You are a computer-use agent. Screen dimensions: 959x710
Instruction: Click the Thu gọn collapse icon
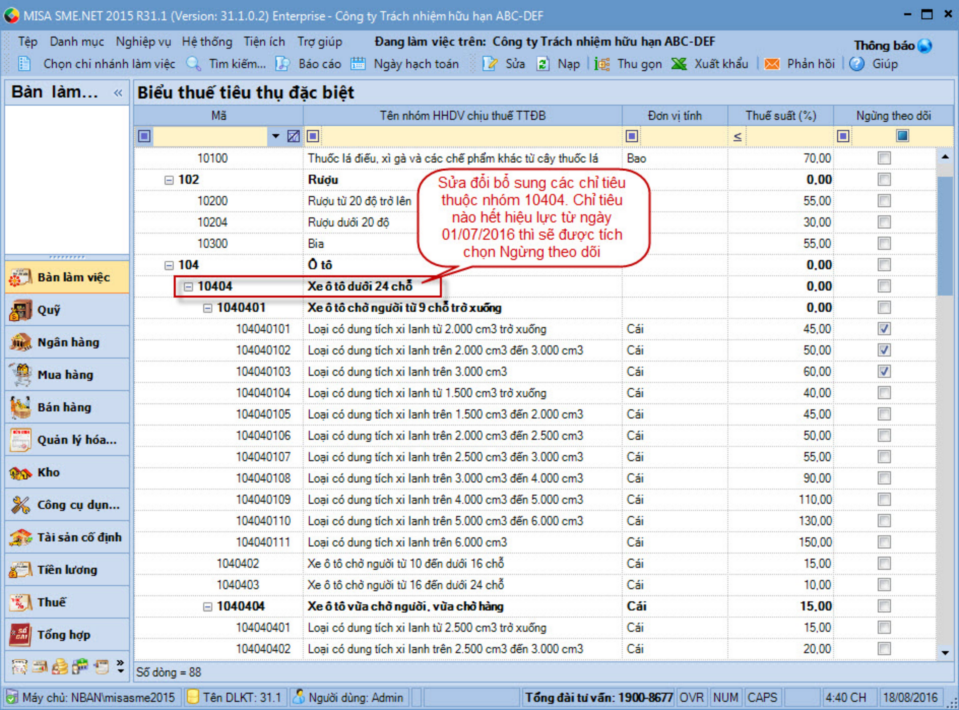(x=602, y=64)
